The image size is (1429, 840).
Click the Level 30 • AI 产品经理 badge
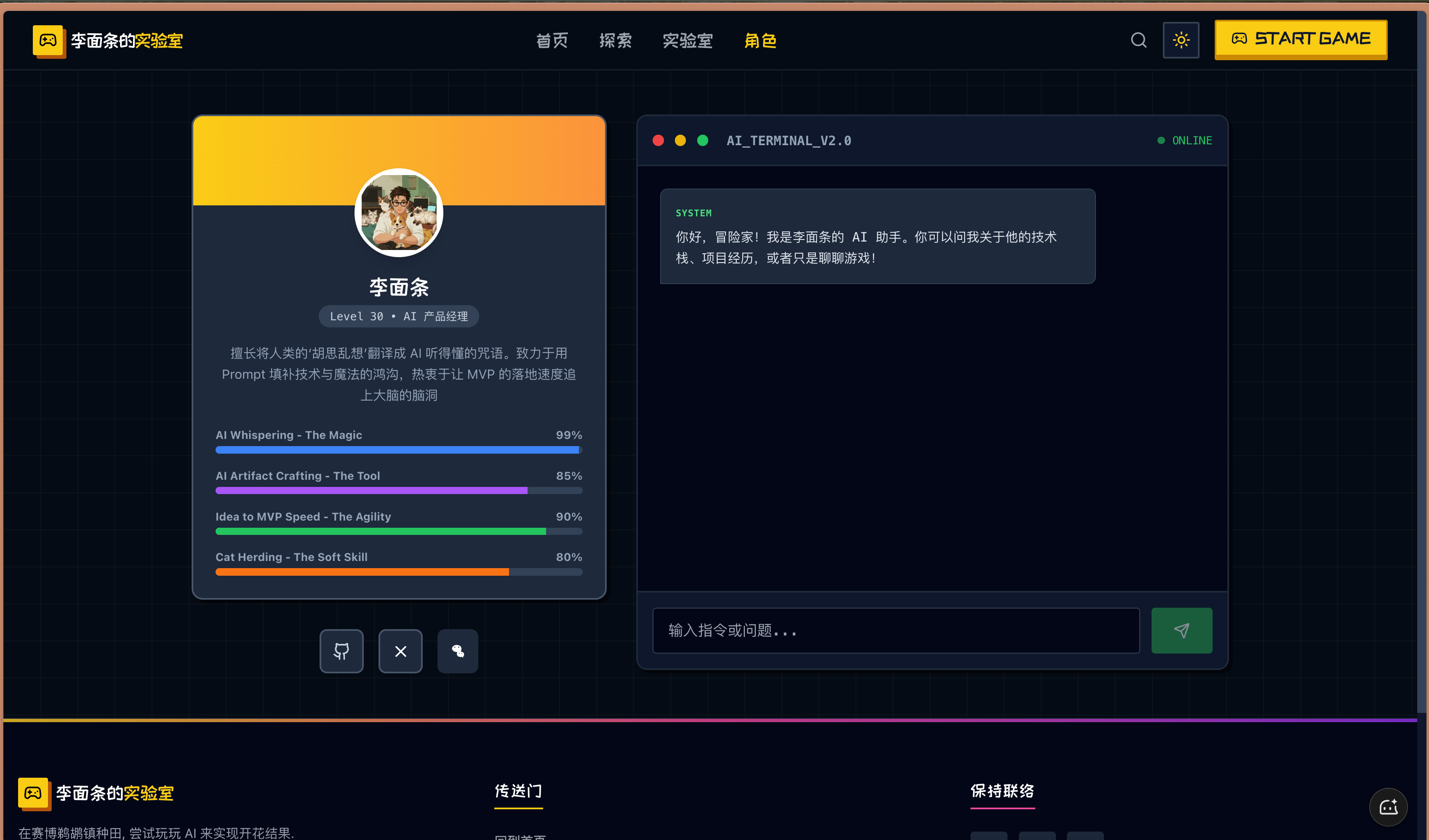click(x=399, y=316)
